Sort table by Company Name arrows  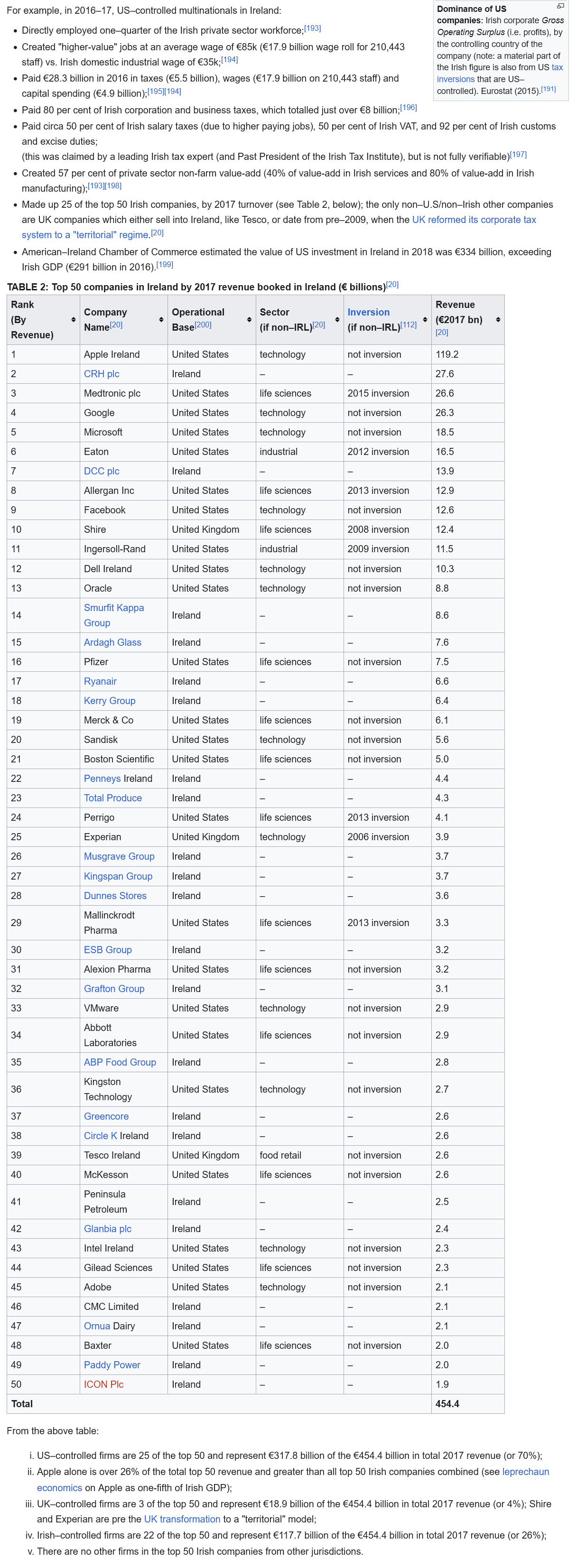tap(161, 320)
